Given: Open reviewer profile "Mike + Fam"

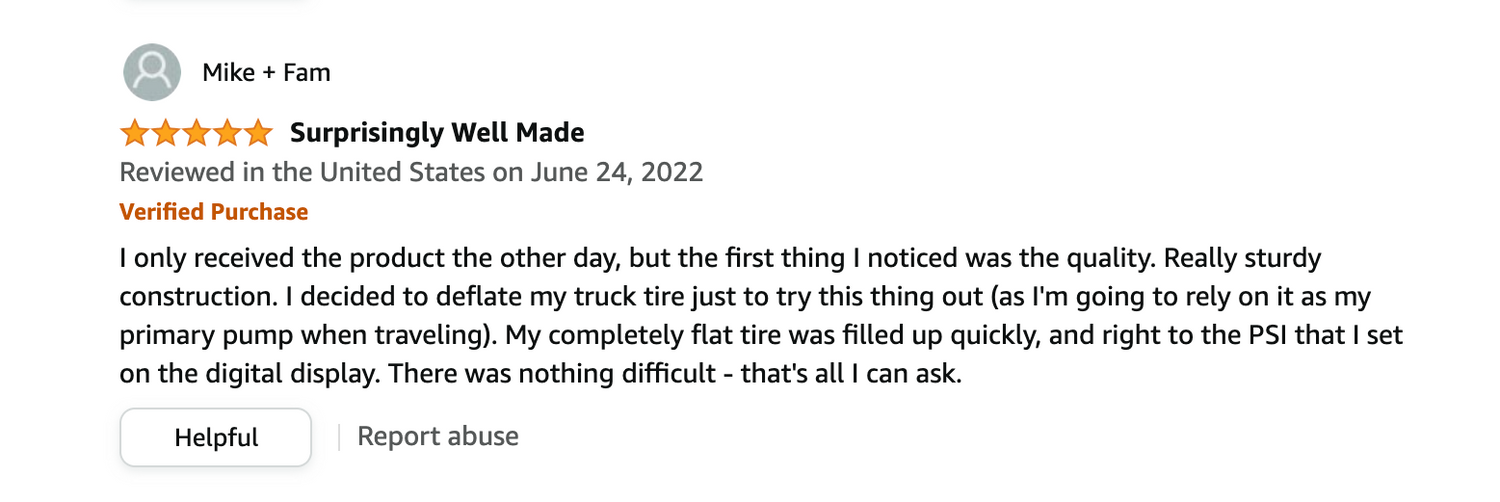Looking at the screenshot, I should [266, 72].
